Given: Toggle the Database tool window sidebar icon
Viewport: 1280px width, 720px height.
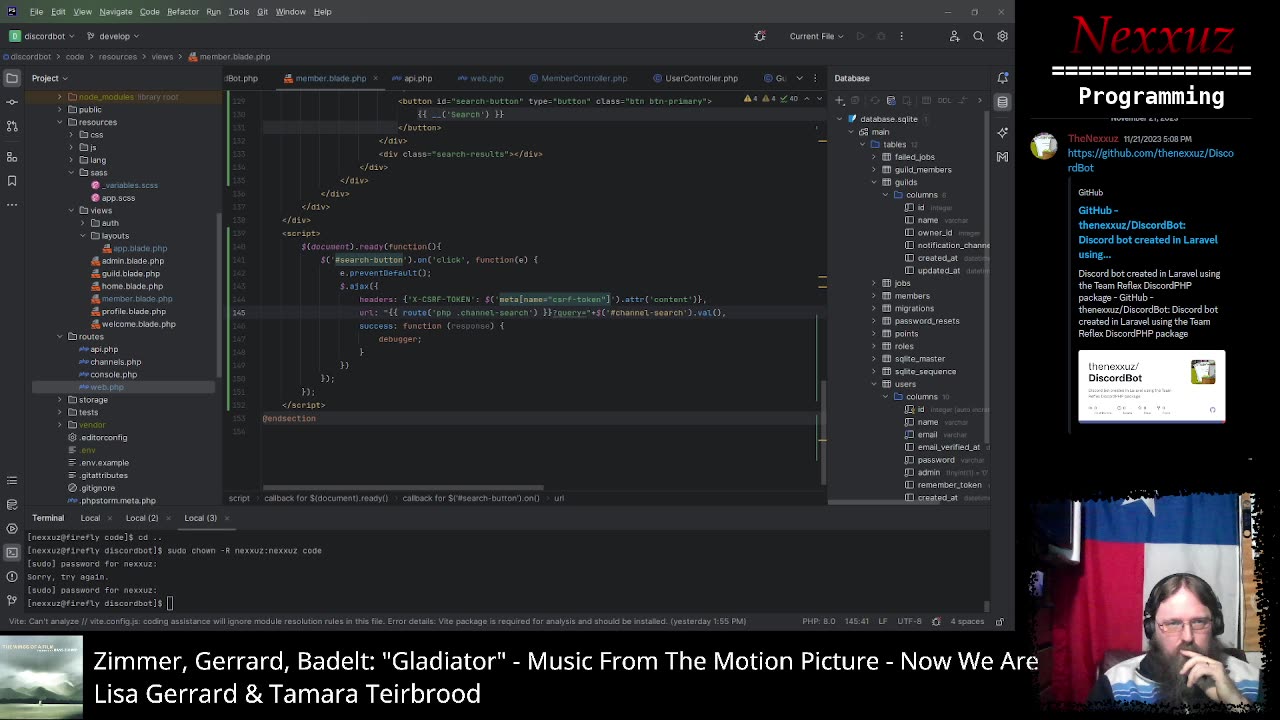Looking at the screenshot, I should pos(1002,102).
